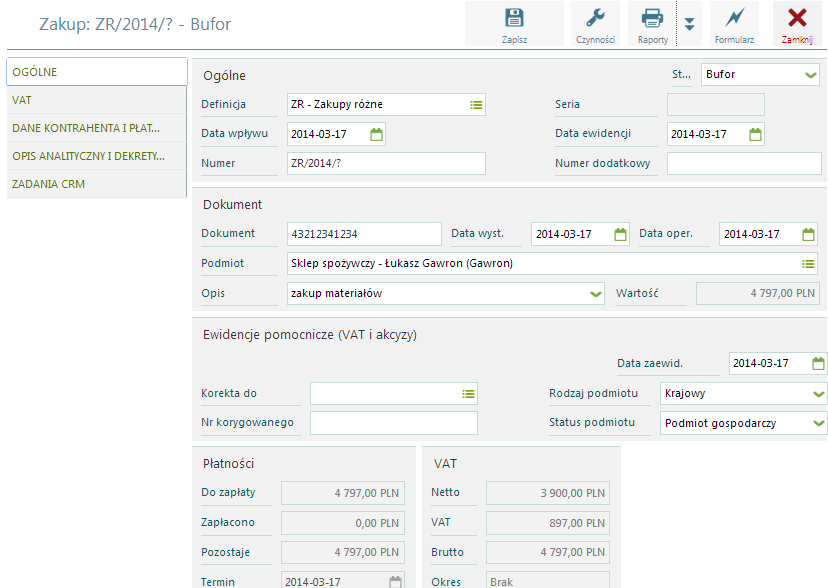
Task: Open the Korekta do list picker icon
Action: coord(468,394)
